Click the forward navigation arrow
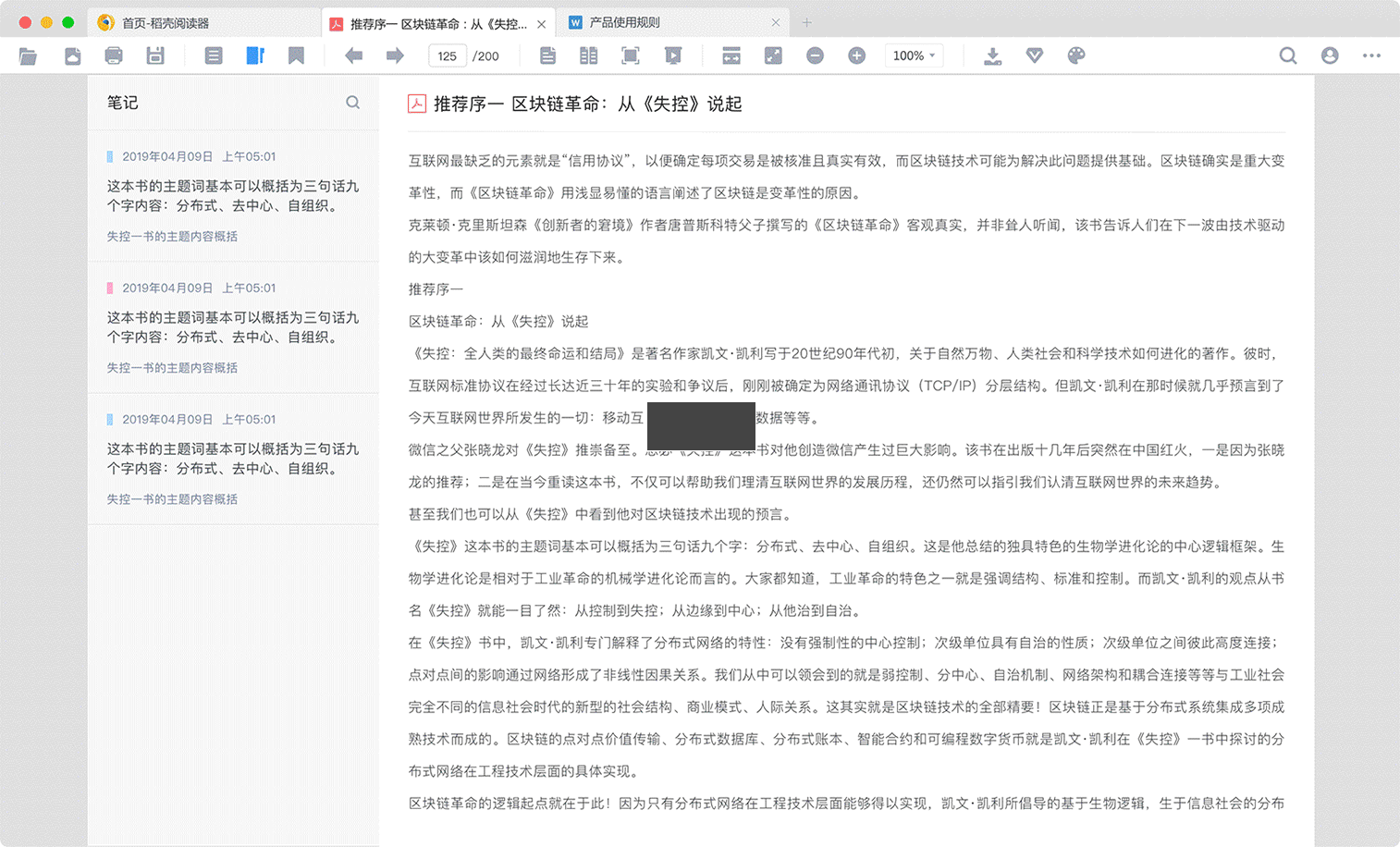Screen dimensions: 1400x847 [395, 55]
